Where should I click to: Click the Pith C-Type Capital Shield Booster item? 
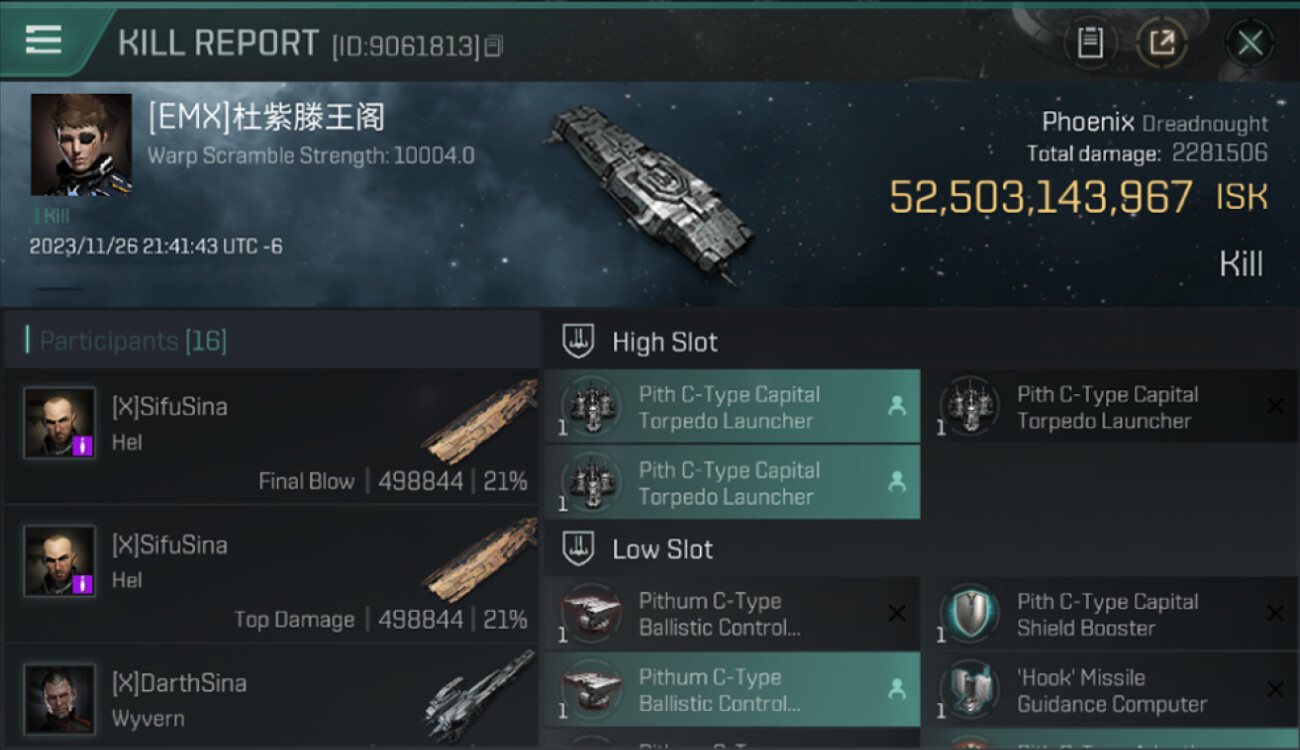click(x=1109, y=614)
